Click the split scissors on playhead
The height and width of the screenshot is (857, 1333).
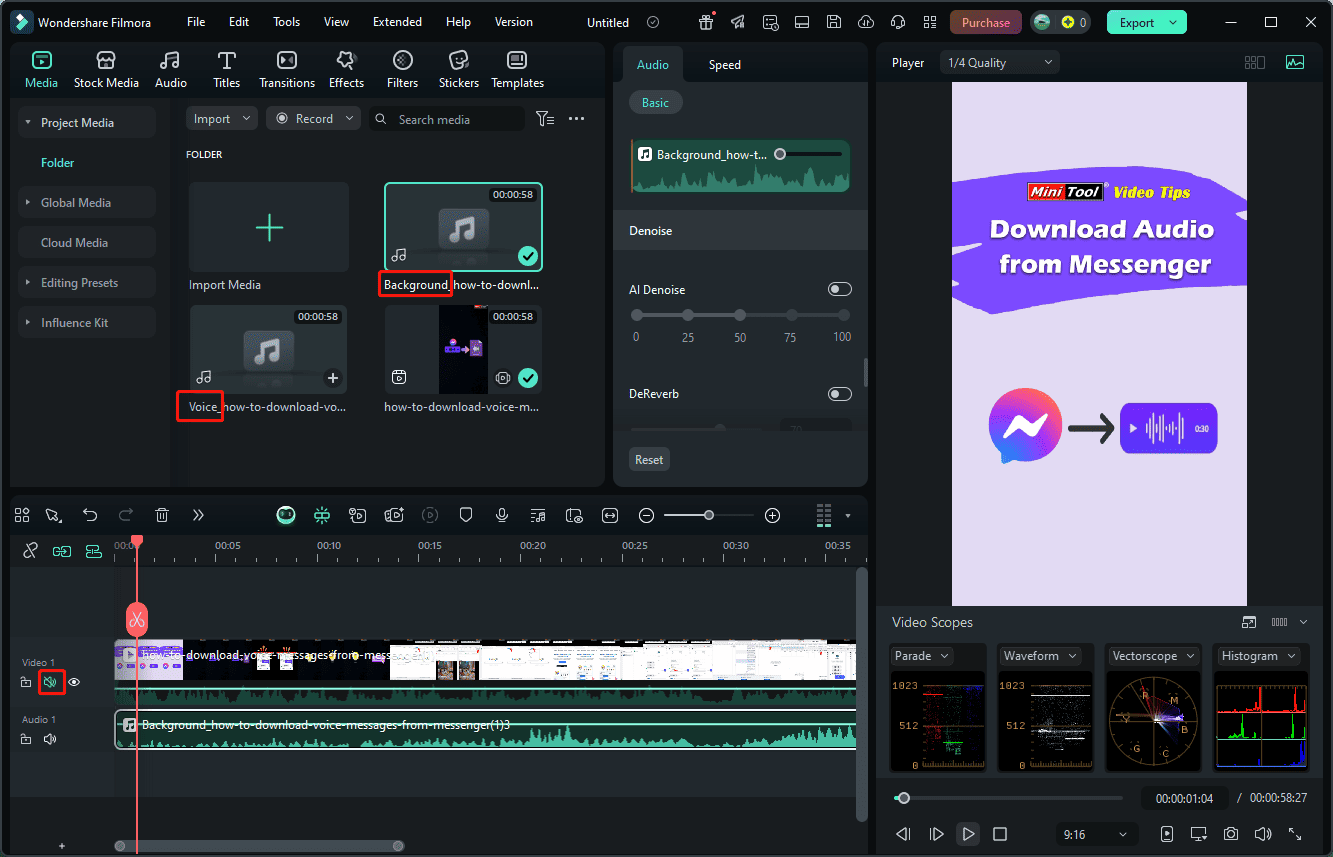(x=137, y=620)
